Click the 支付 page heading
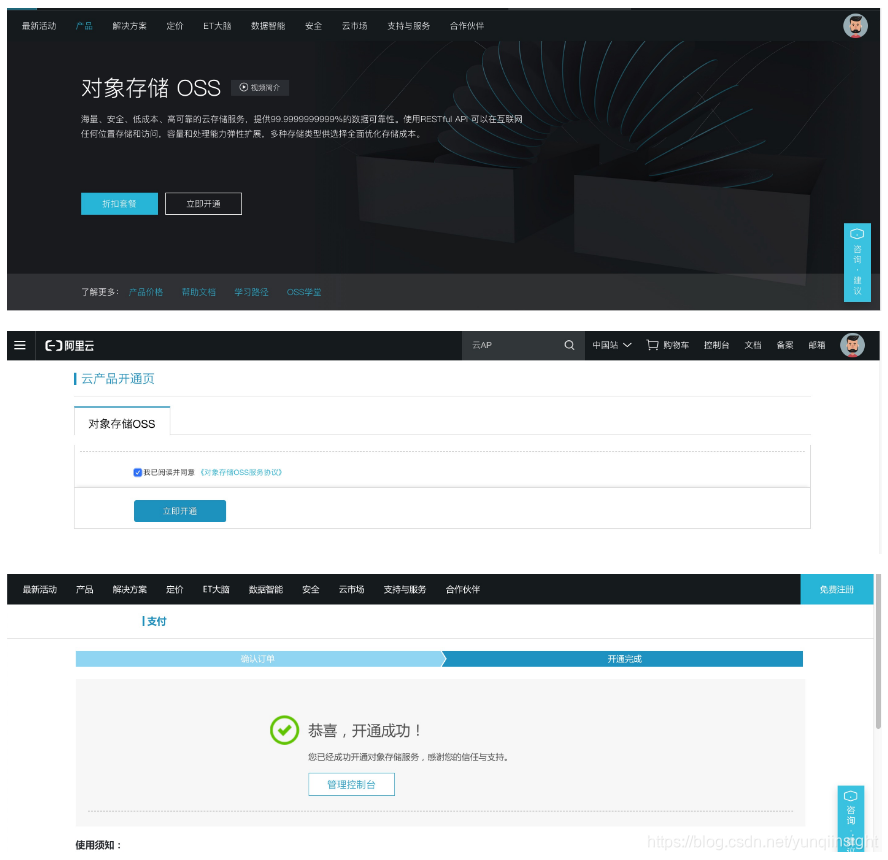Image resolution: width=888 pixels, height=860 pixels. [156, 622]
